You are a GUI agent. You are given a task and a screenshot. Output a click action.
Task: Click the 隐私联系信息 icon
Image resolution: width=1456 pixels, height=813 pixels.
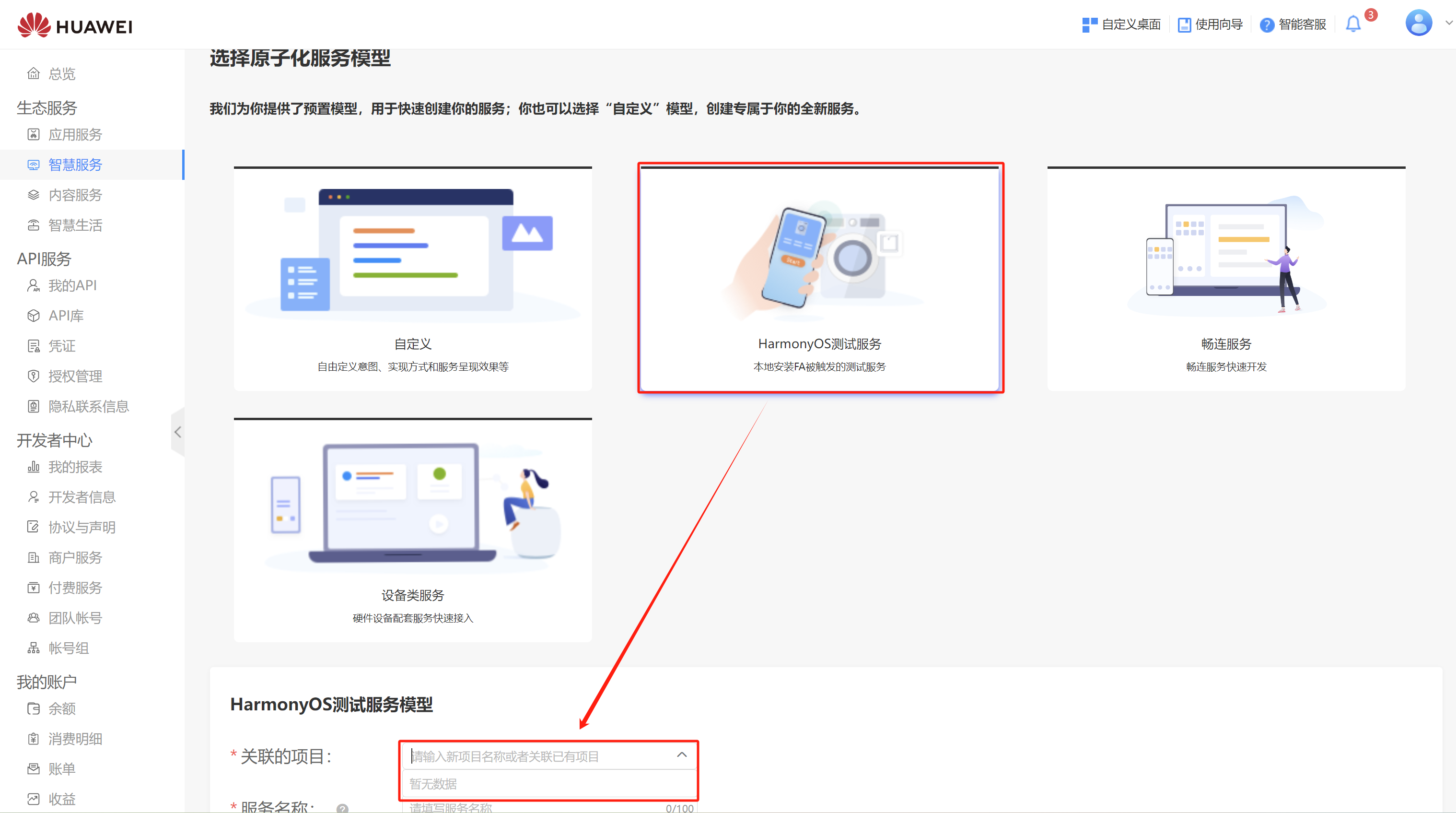click(34, 407)
